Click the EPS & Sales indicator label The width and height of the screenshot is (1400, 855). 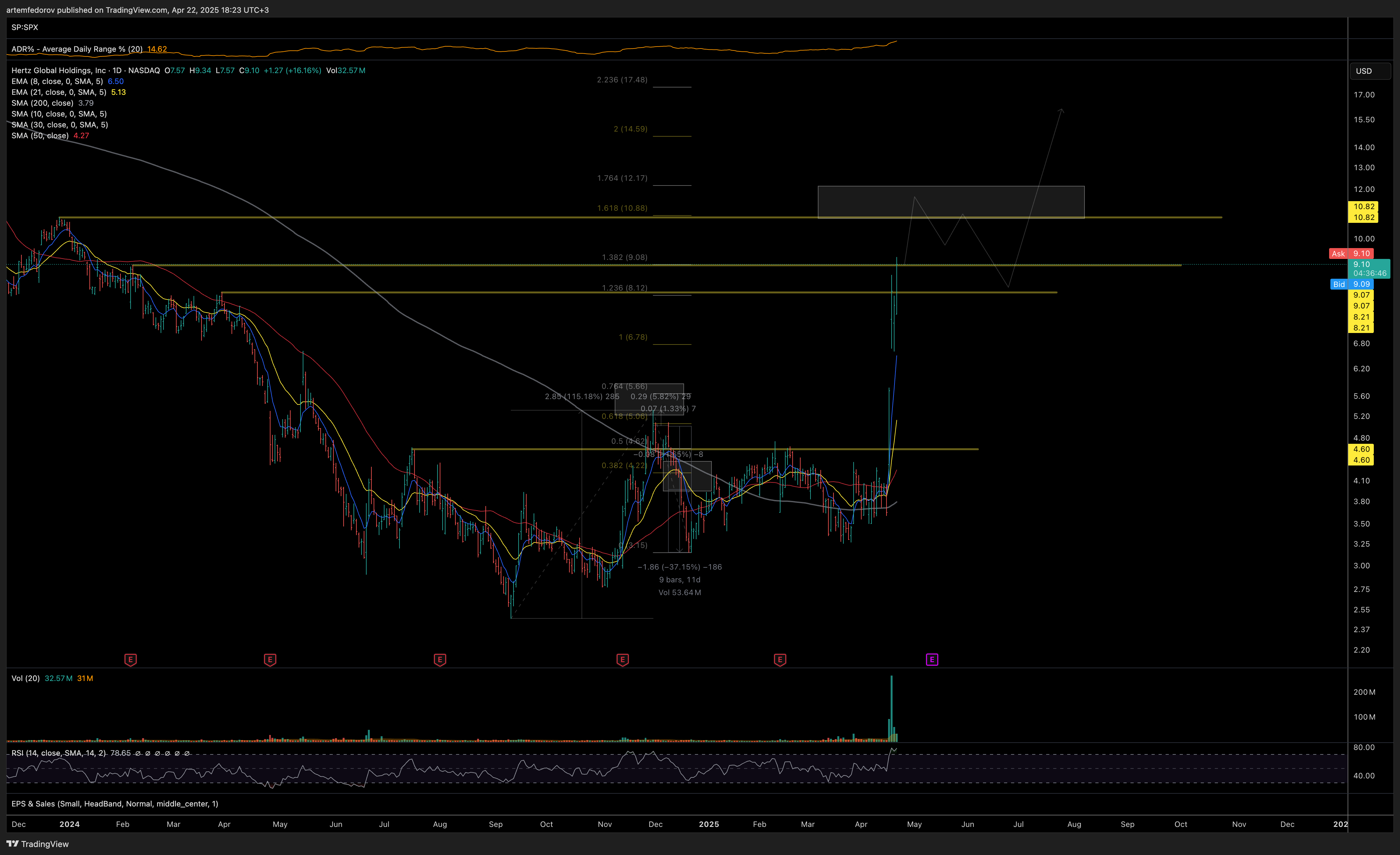(x=115, y=803)
